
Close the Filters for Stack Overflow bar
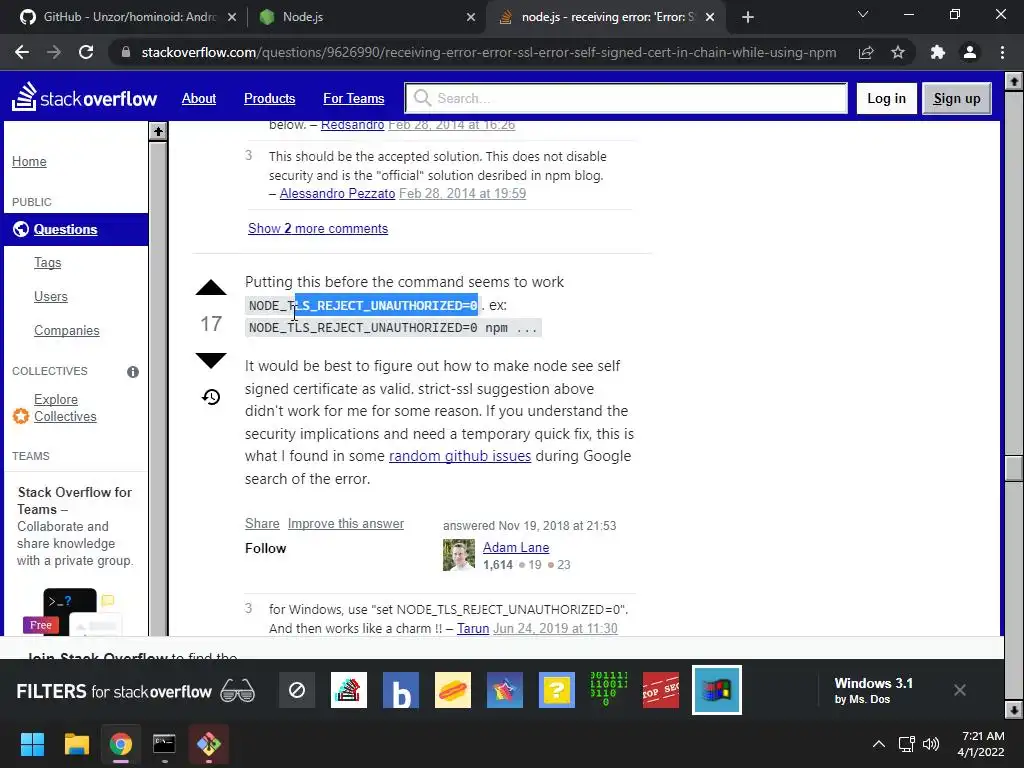coord(959,690)
